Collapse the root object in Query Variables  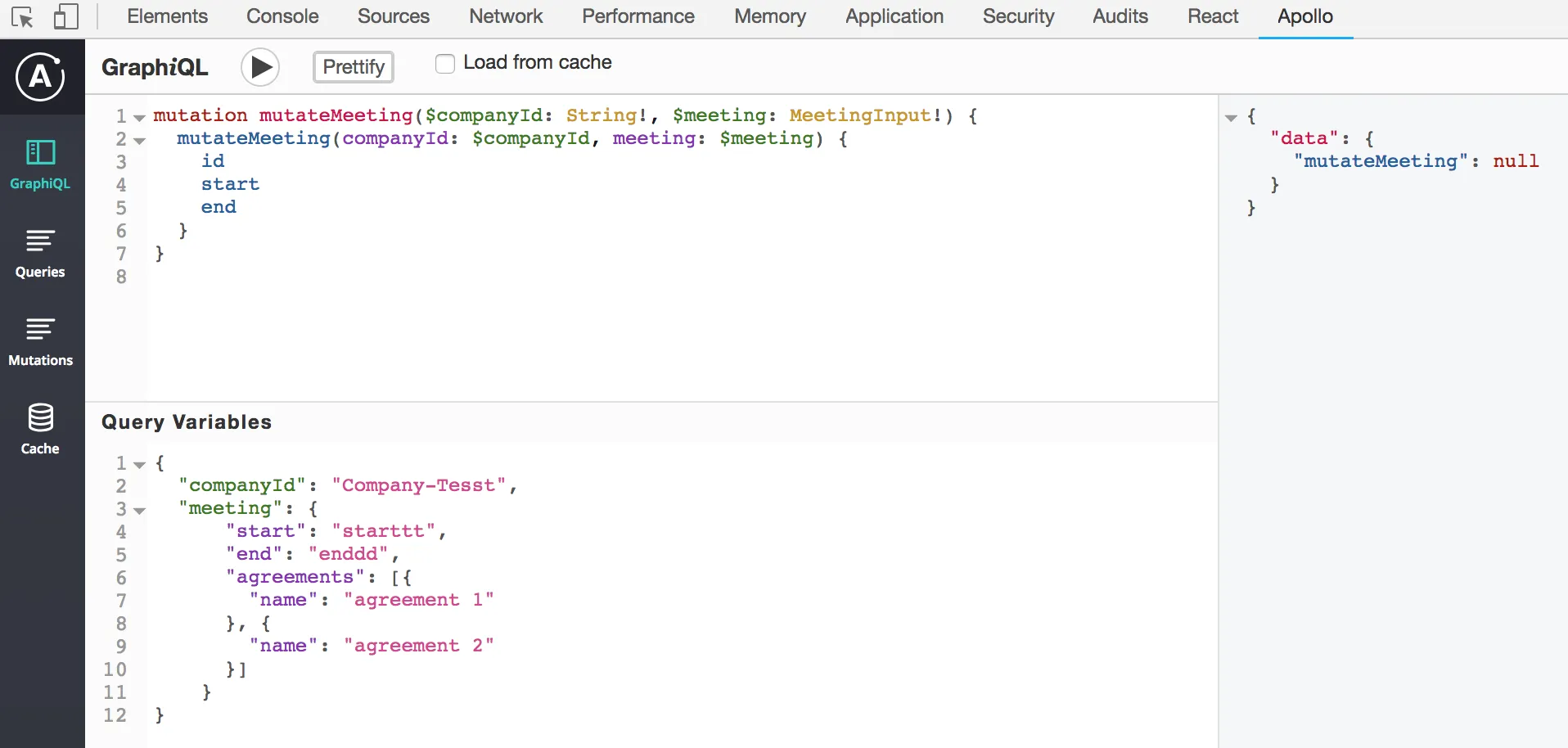point(140,465)
